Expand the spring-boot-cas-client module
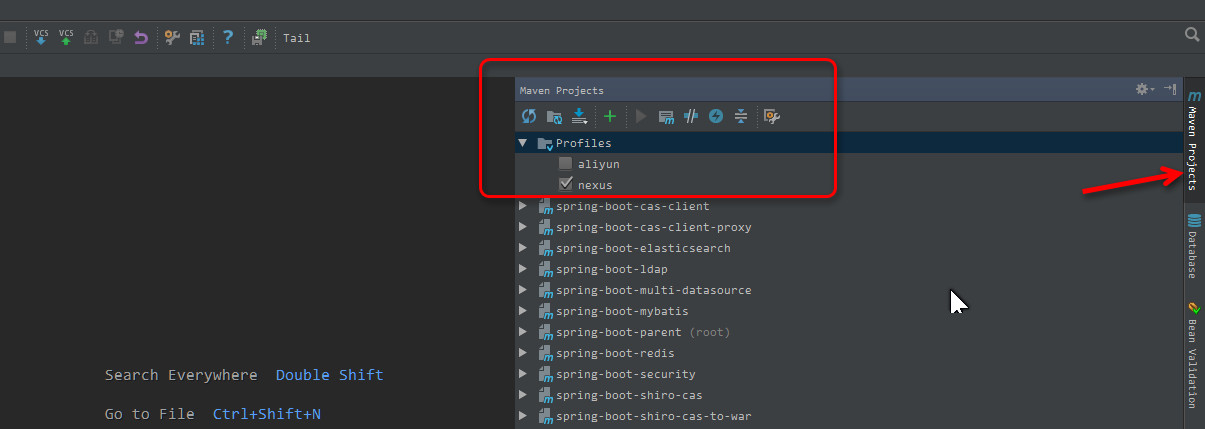The image size is (1205, 429). tap(522, 207)
